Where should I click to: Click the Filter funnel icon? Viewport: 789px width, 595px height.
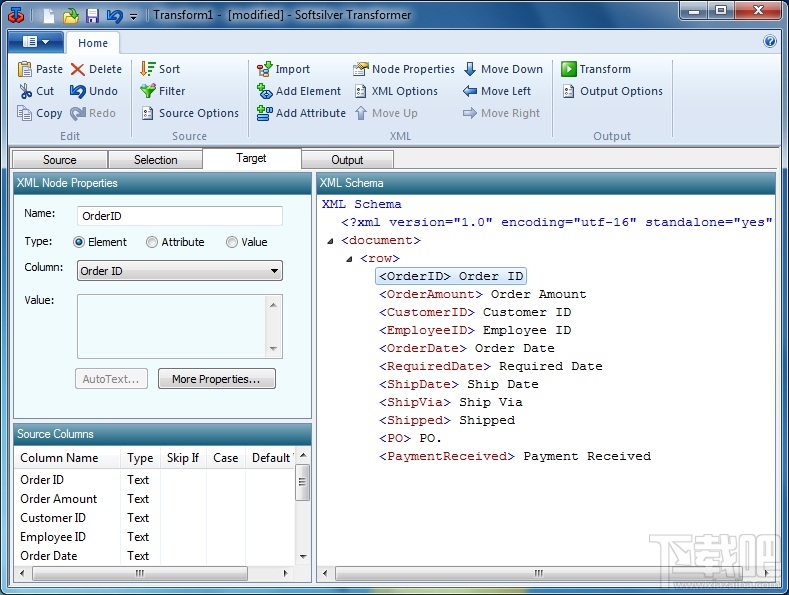click(x=147, y=91)
